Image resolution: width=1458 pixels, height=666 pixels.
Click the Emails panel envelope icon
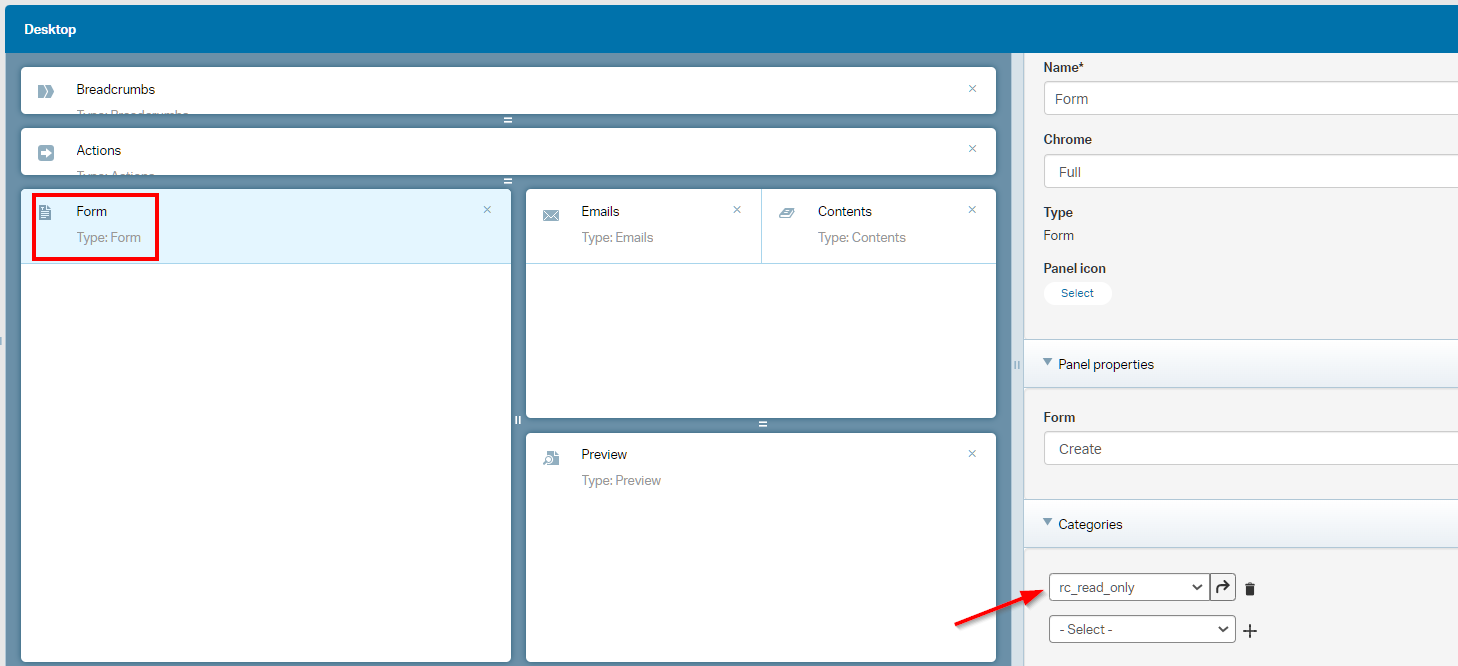click(x=551, y=215)
